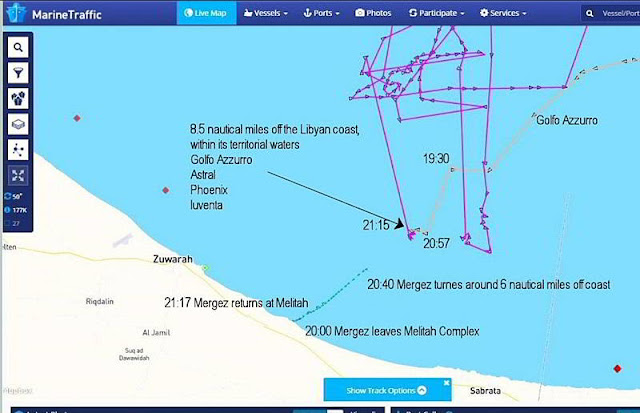
Task: Click red diamond marker near Sabrata coast
Action: (x=617, y=369)
